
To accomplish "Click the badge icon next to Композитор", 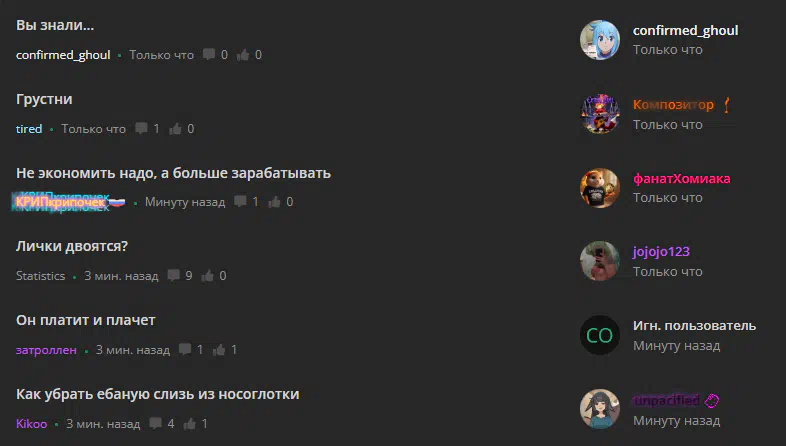I will pos(726,105).
